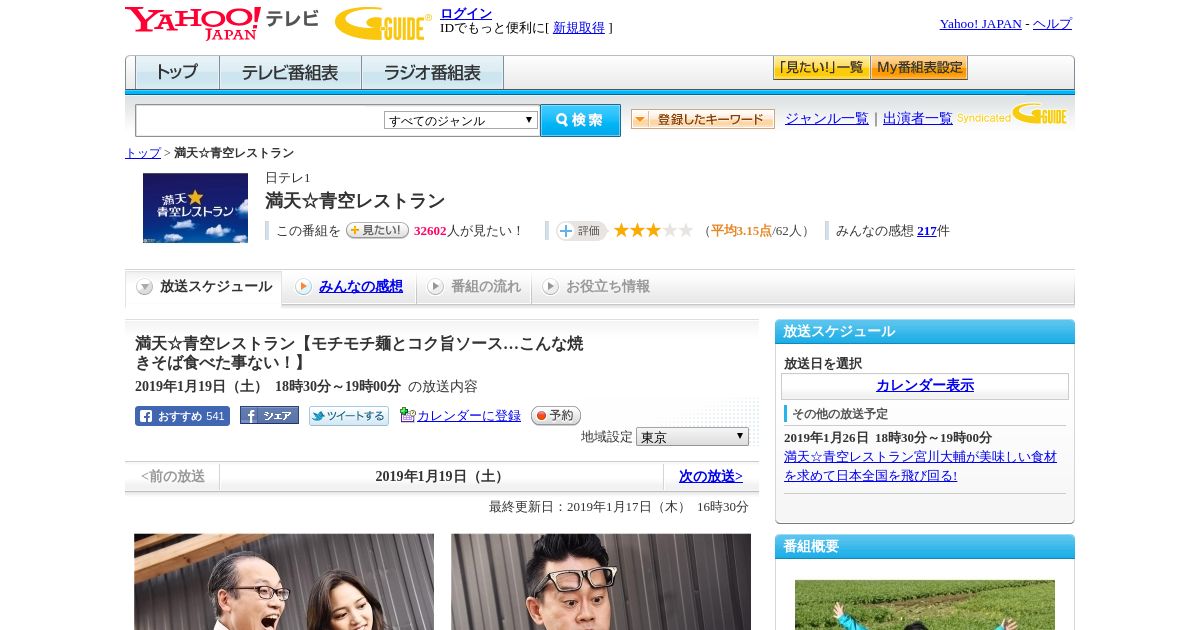
Task: Open the ヘルプ link
Action: [x=1052, y=24]
